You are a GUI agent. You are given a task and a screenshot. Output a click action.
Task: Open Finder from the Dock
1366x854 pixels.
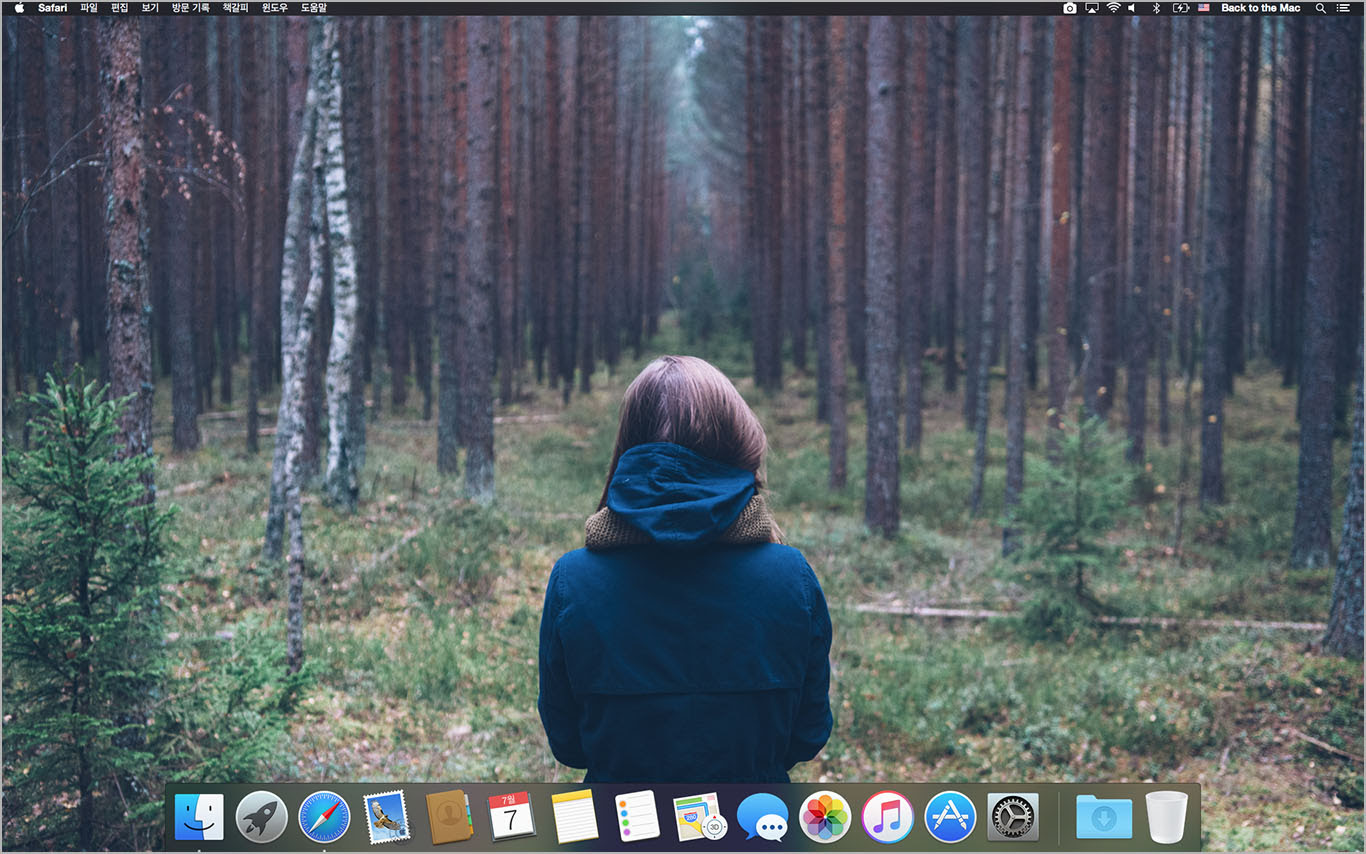click(x=199, y=817)
